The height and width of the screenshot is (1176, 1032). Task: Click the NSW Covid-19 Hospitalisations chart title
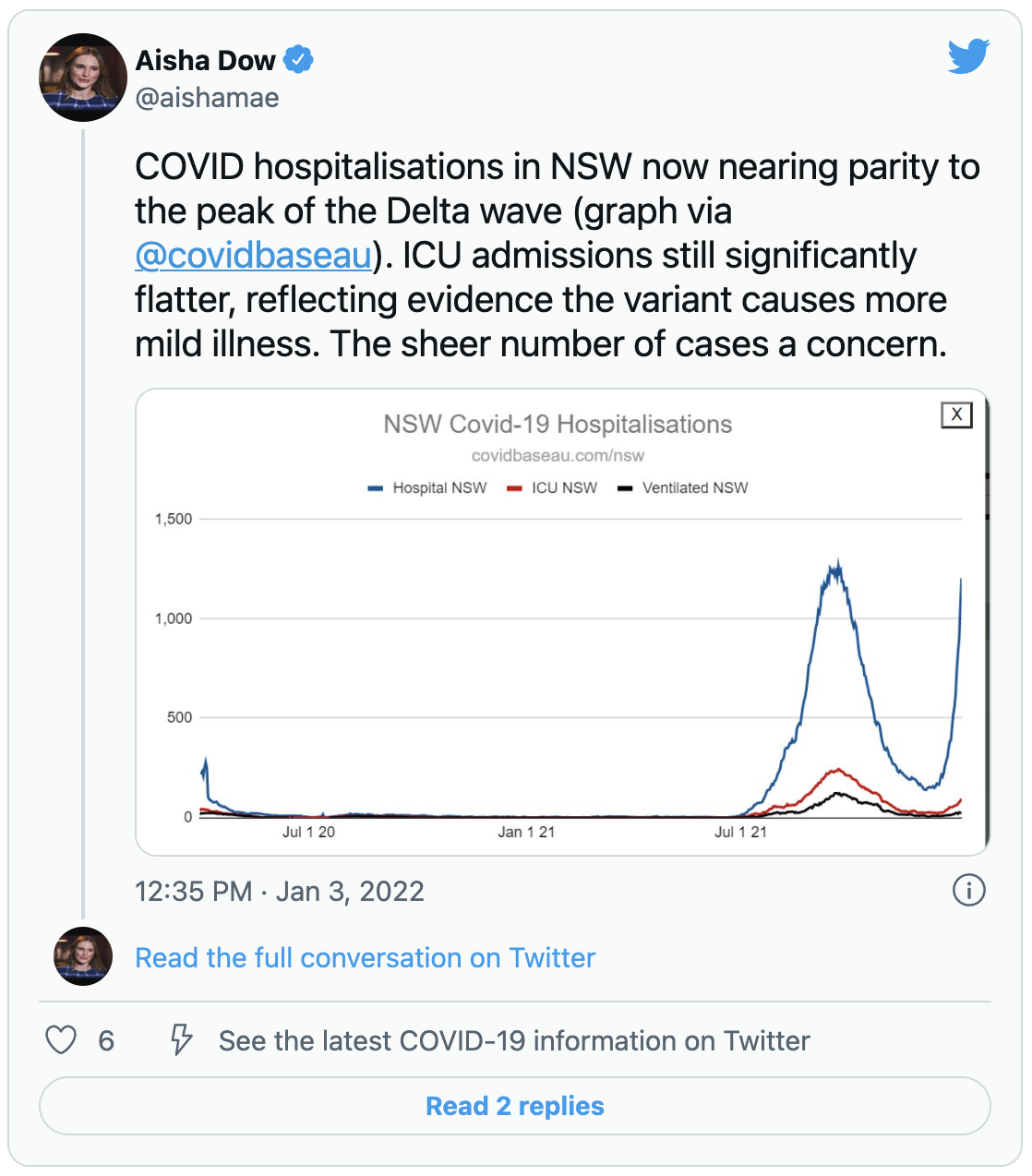click(558, 425)
